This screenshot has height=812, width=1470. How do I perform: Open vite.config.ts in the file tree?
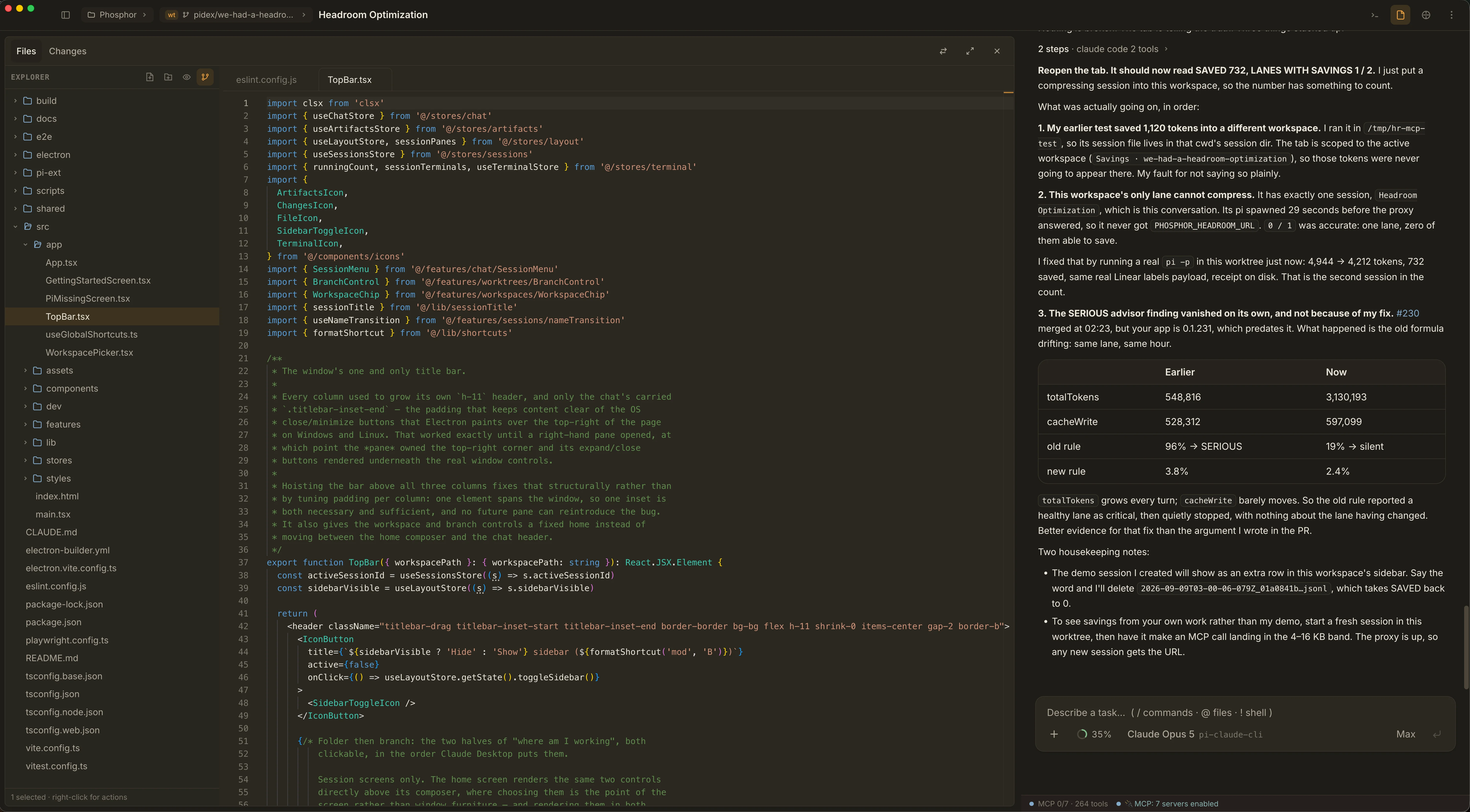point(112,748)
